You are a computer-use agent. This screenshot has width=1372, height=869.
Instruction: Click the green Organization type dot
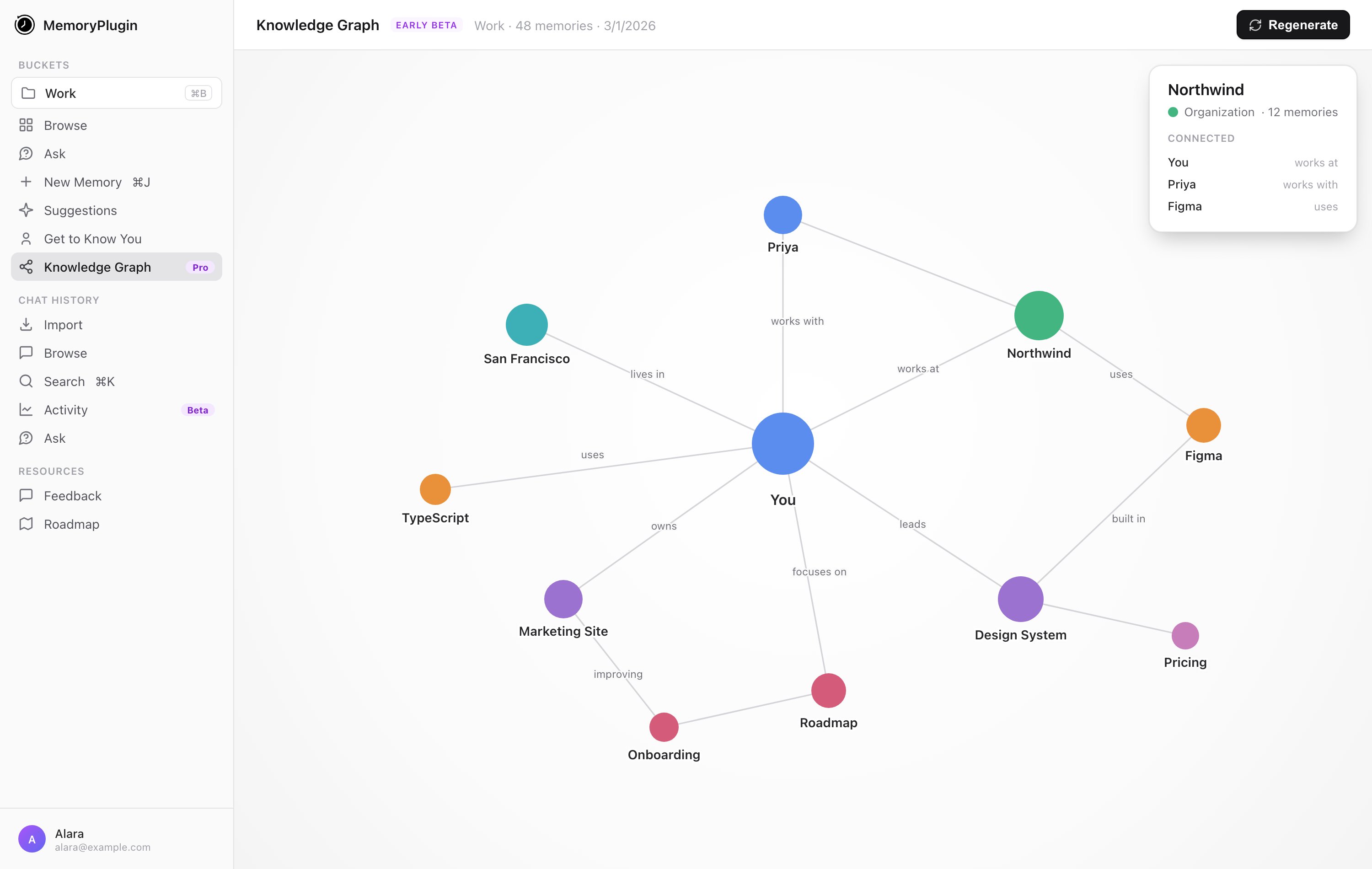tap(1173, 112)
